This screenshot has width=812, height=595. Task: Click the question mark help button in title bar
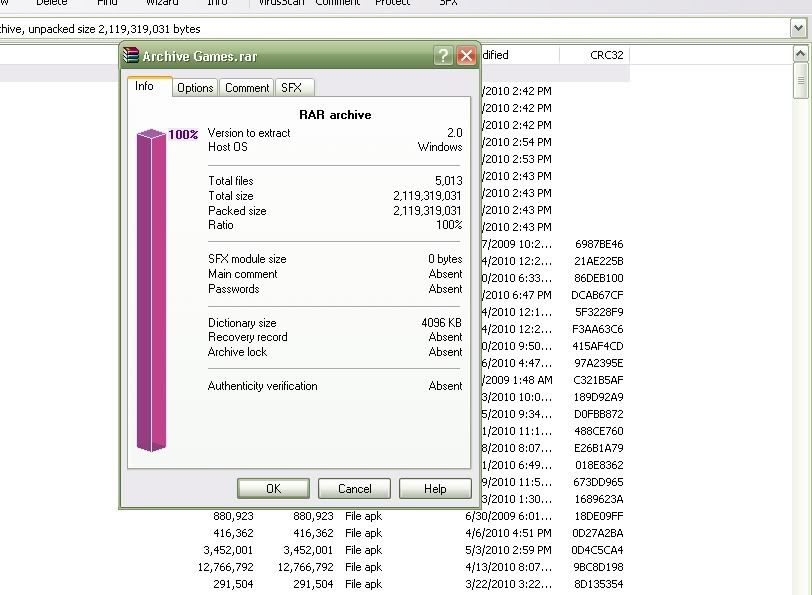443,55
